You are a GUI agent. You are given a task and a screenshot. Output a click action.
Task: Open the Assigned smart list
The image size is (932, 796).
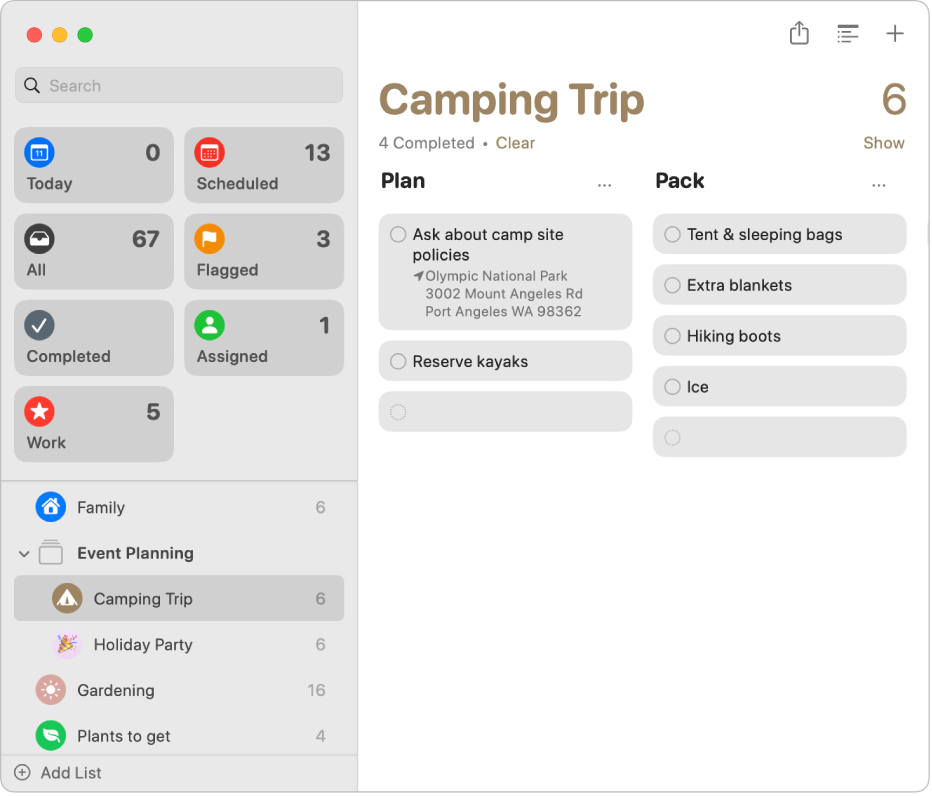pyautogui.click(x=264, y=338)
